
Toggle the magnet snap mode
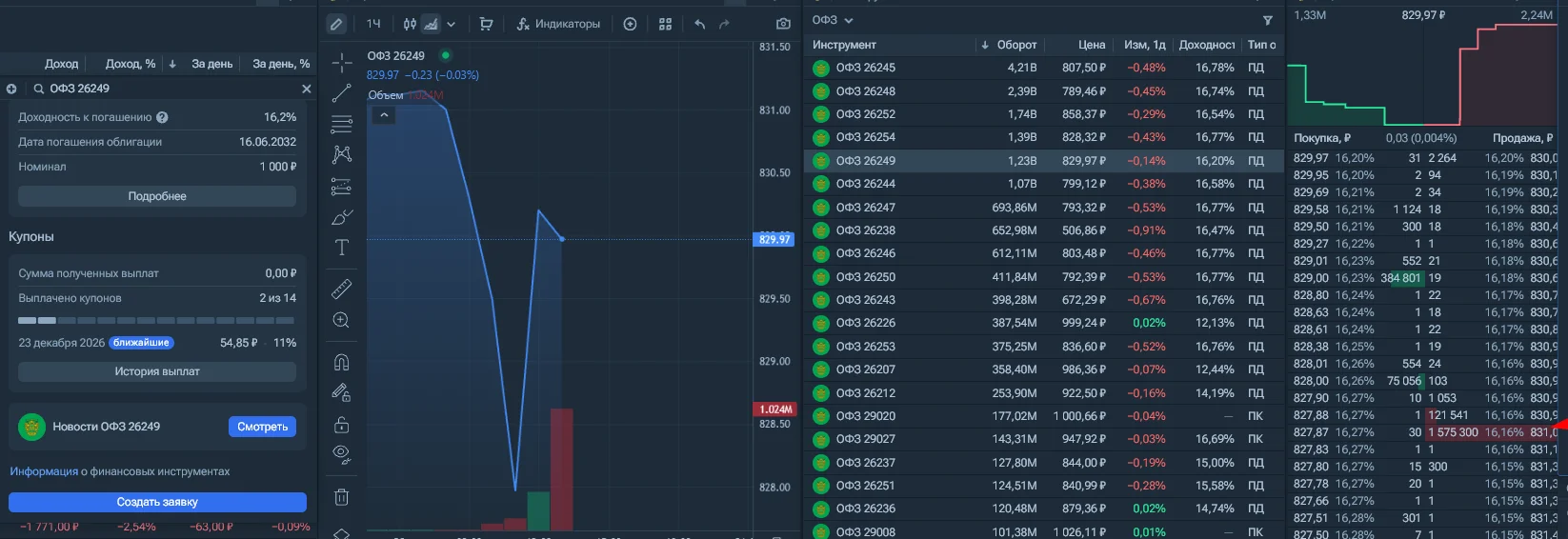point(342,362)
